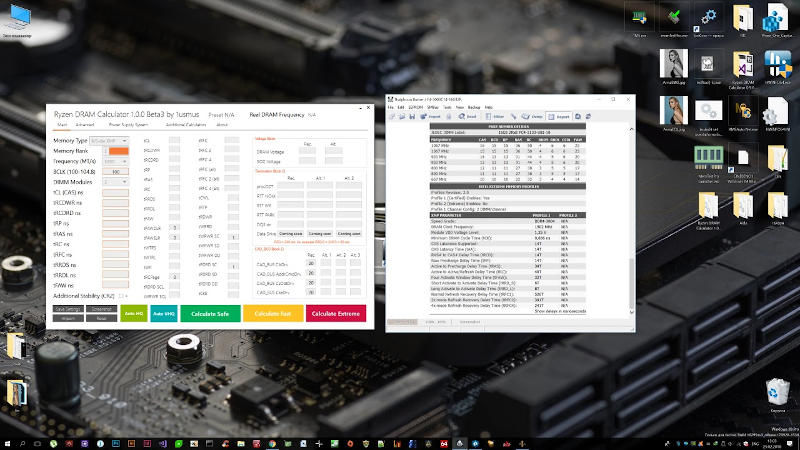Open the Edit menu in Thaiphoon Burner
The image size is (800, 450).
click(x=401, y=108)
